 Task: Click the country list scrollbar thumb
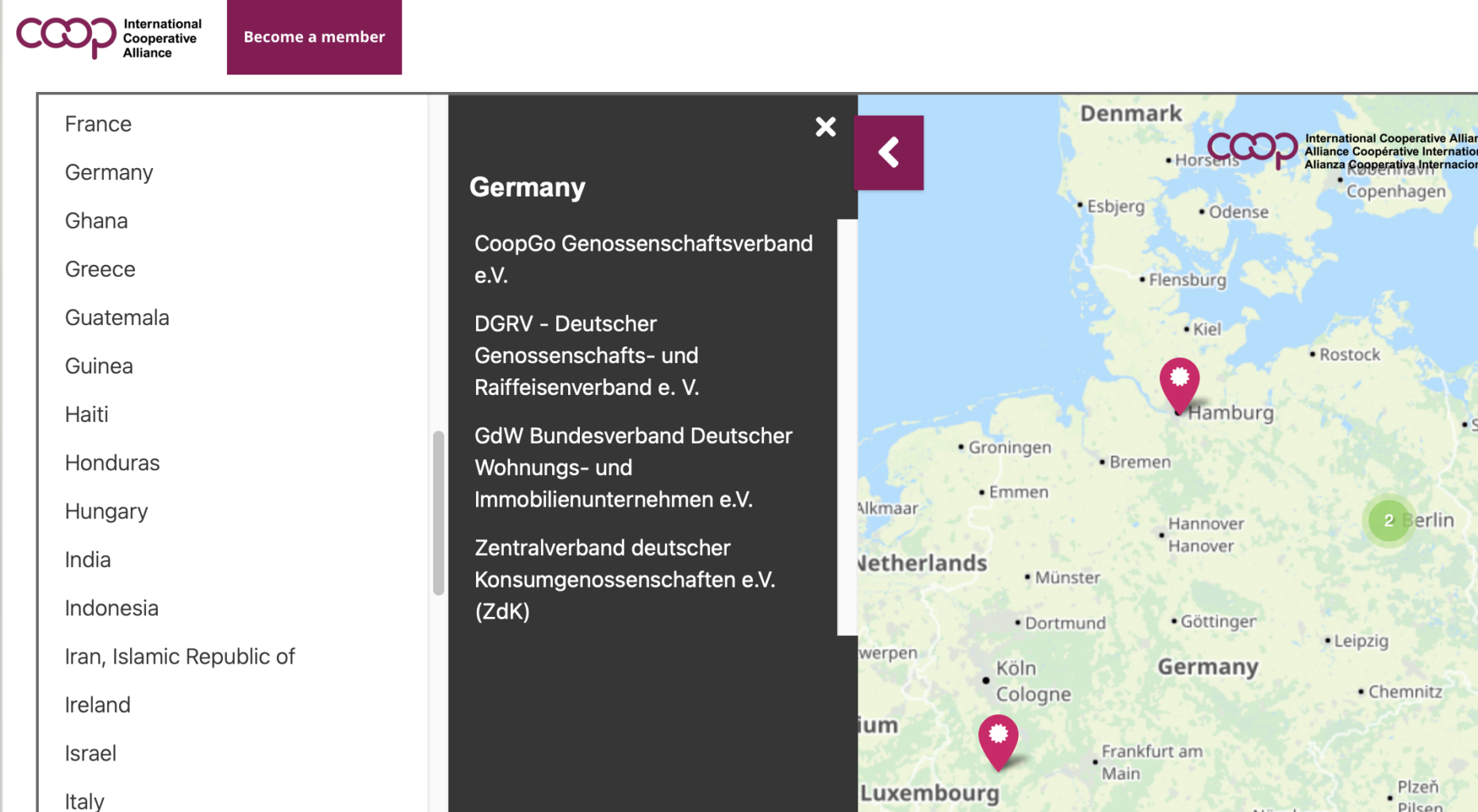pyautogui.click(x=438, y=512)
